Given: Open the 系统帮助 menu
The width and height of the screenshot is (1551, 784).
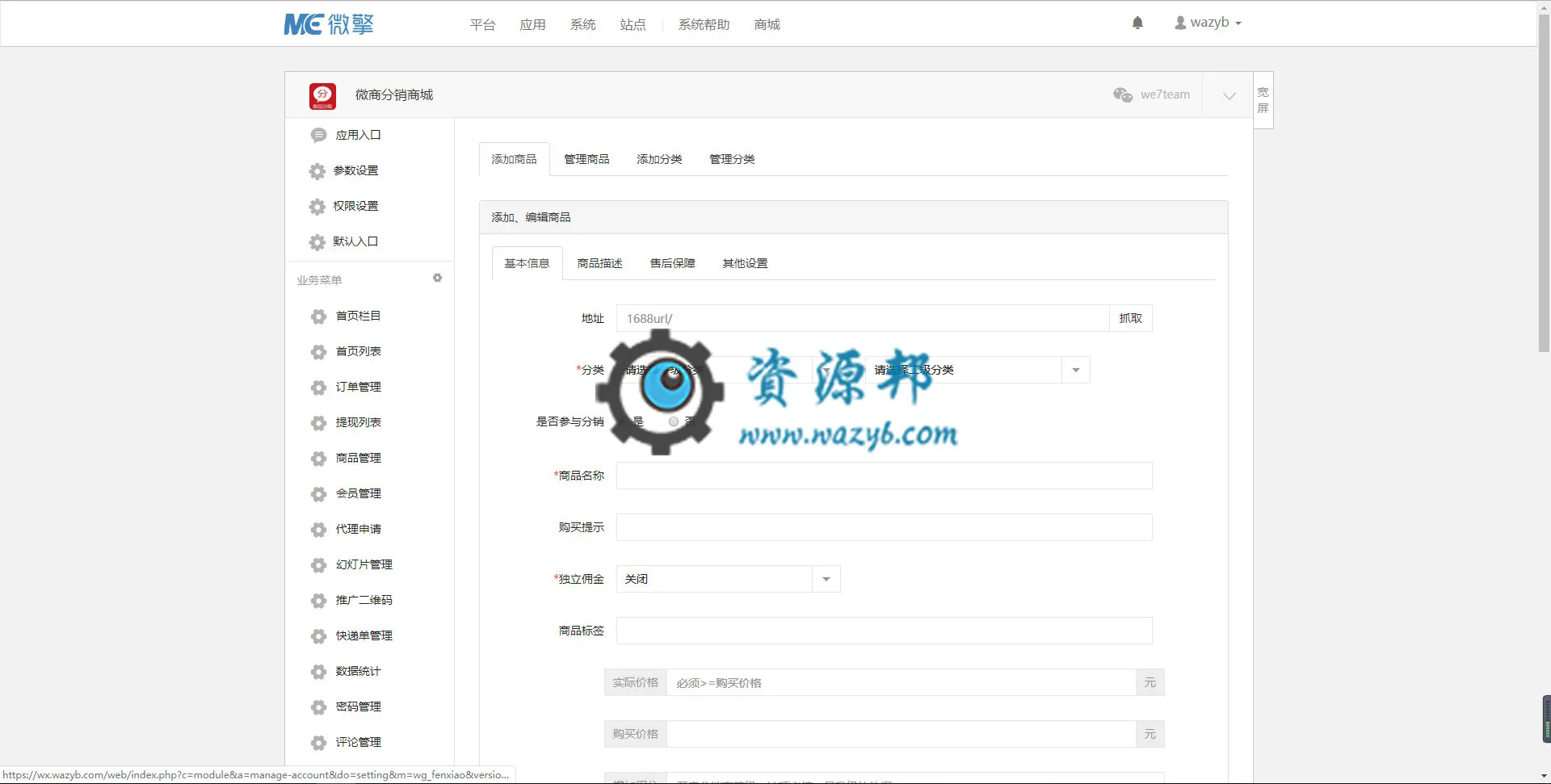Looking at the screenshot, I should [x=704, y=25].
